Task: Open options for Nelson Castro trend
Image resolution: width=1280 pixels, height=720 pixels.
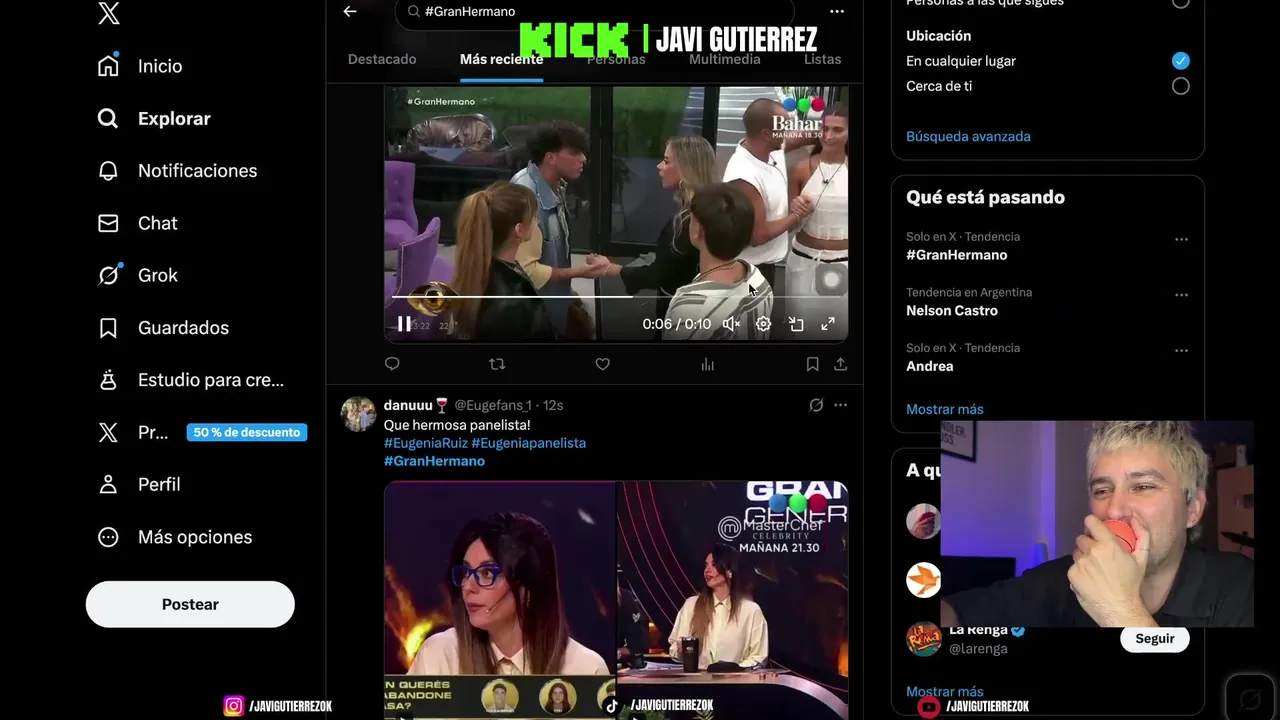Action: [x=1181, y=296]
